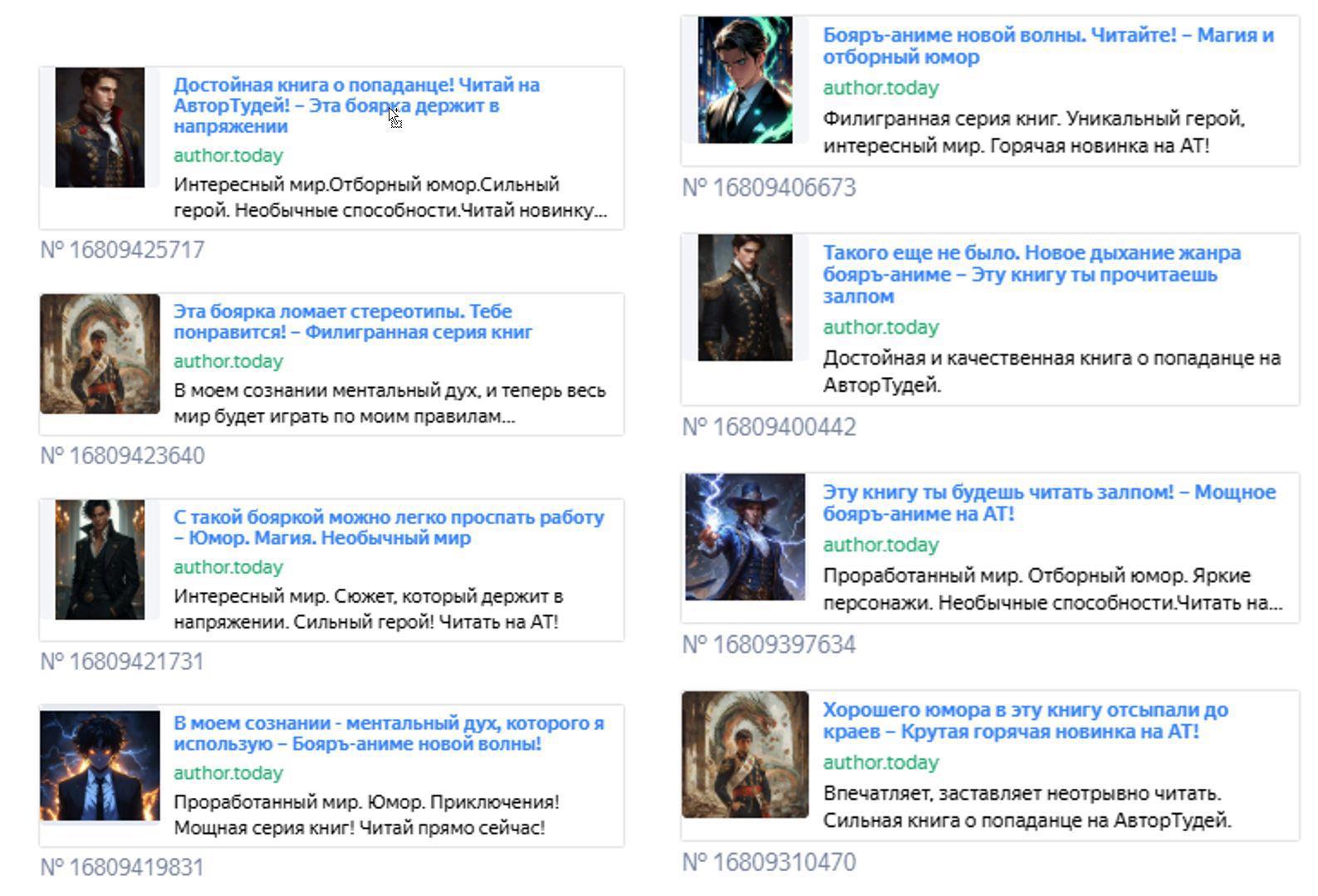Click the thumbnail of ad № 16809423640
This screenshot has height=896, width=1318.
(x=100, y=354)
